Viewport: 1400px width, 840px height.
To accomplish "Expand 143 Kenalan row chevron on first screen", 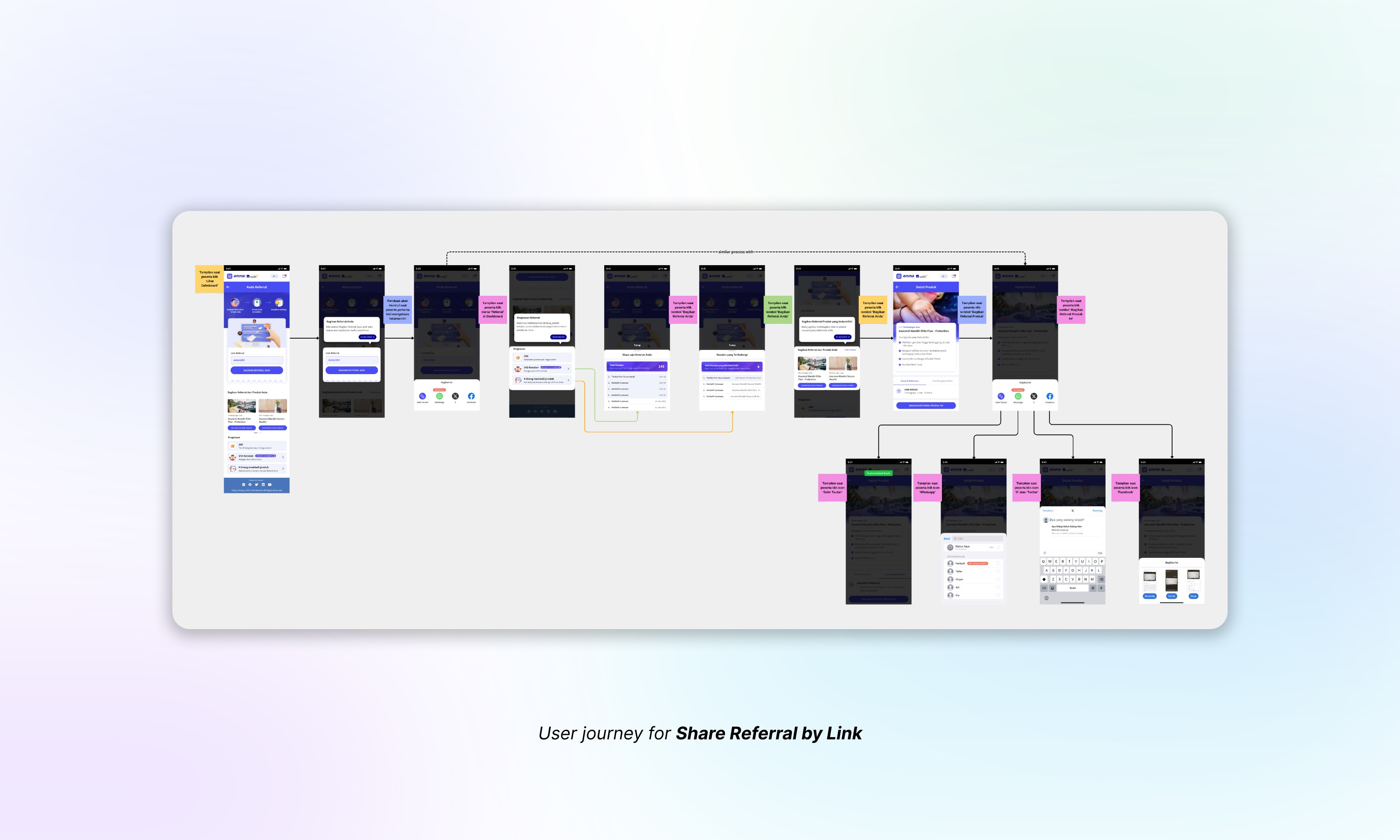I will coord(283,457).
